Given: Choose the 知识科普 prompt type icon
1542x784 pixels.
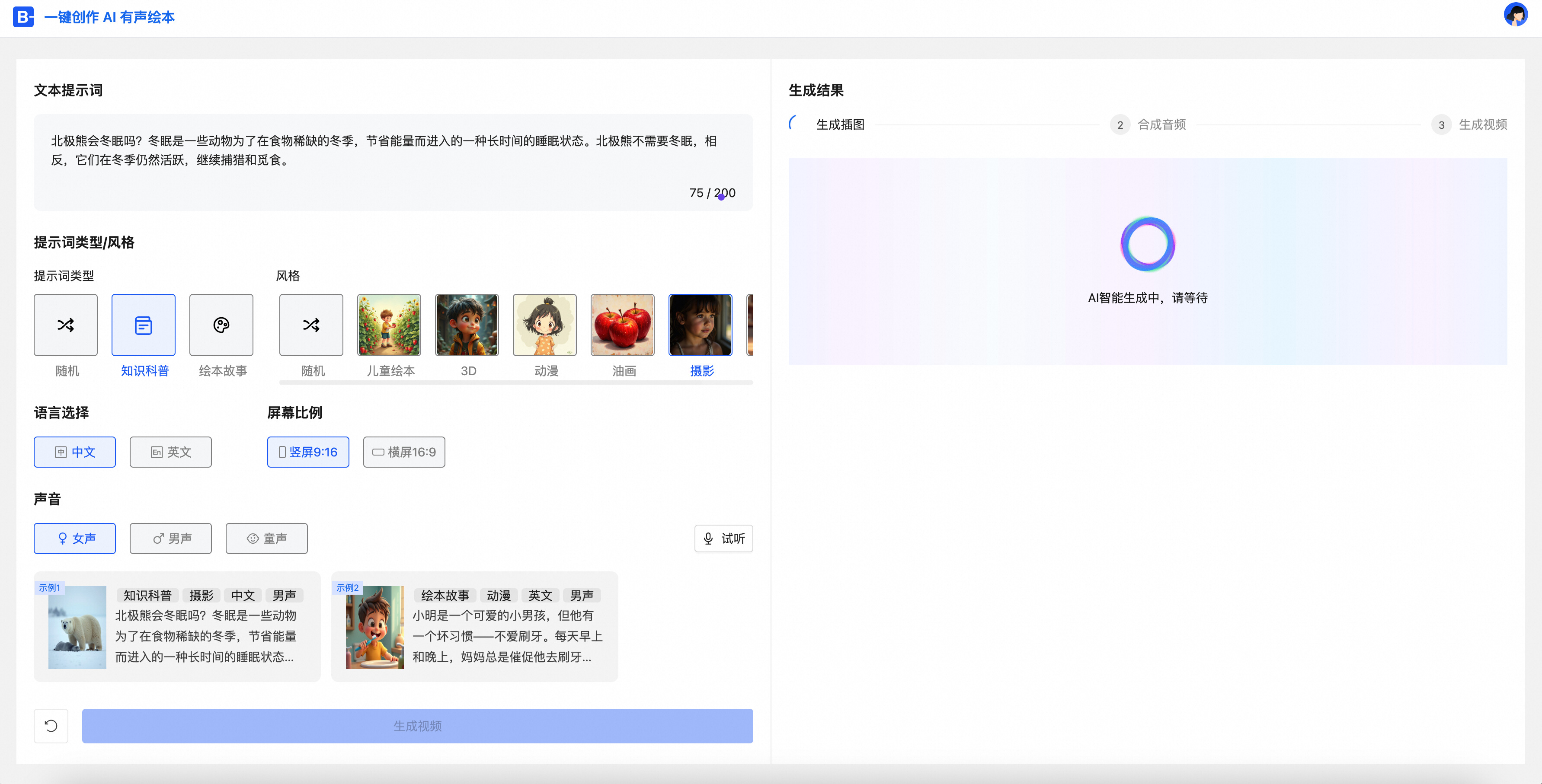Looking at the screenshot, I should (x=143, y=325).
